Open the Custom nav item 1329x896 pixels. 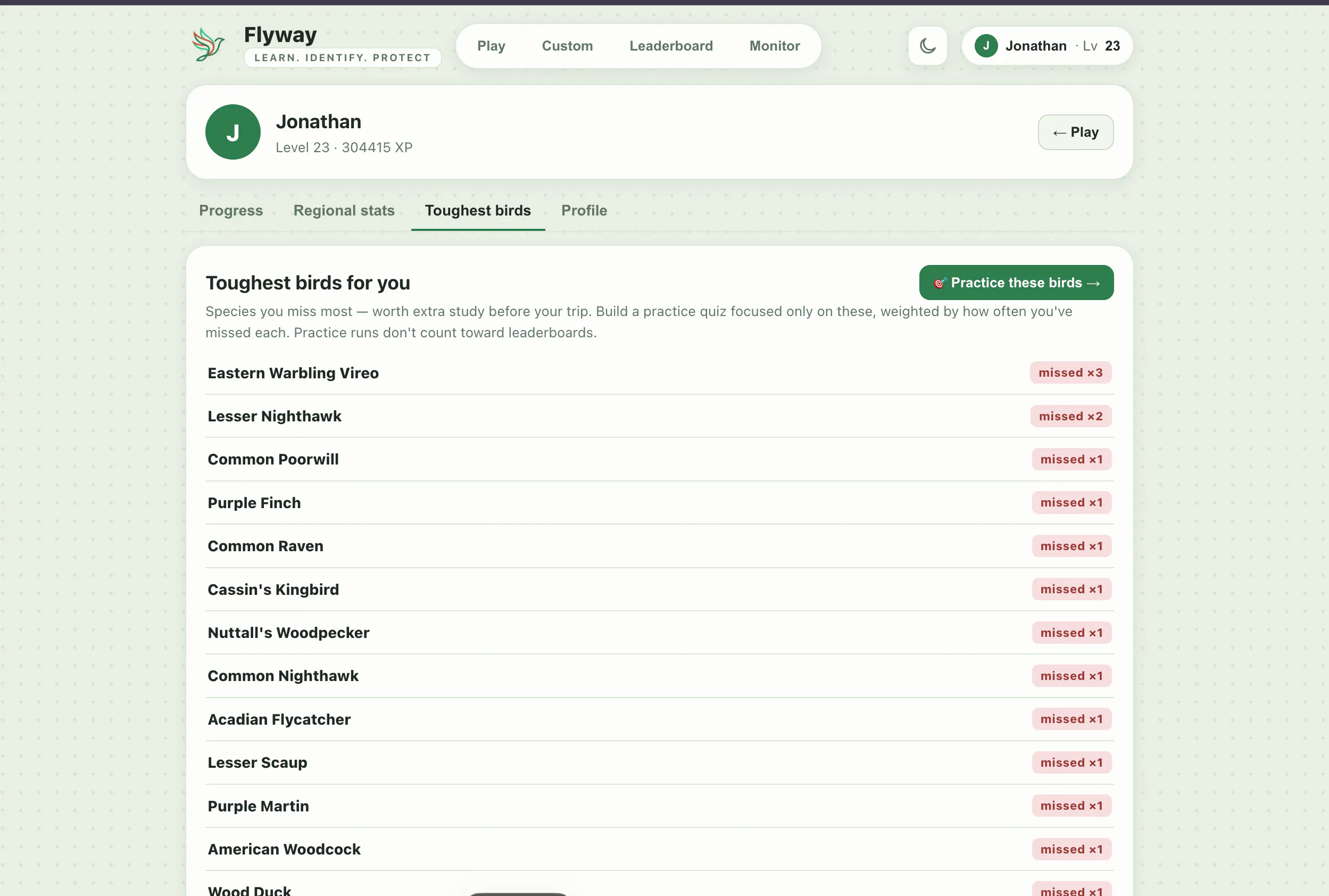(x=567, y=46)
